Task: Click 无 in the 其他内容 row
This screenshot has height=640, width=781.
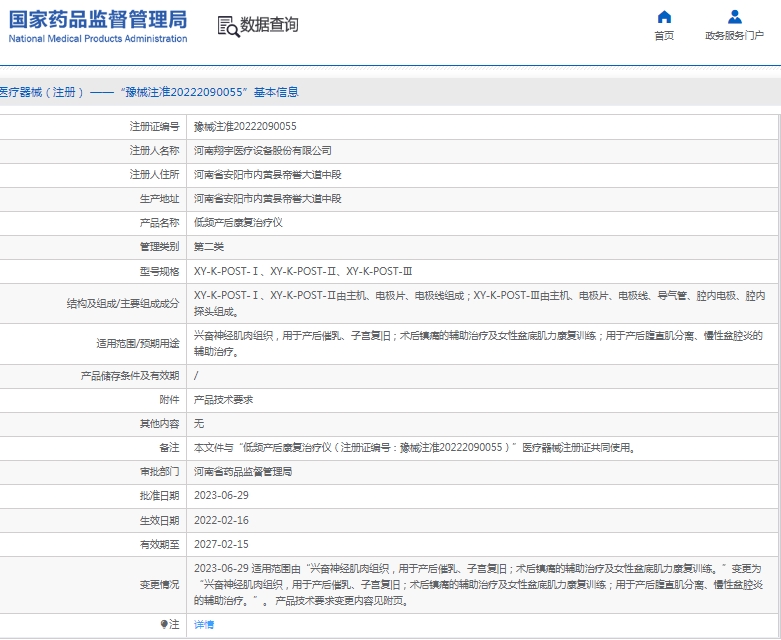Action: point(199,423)
